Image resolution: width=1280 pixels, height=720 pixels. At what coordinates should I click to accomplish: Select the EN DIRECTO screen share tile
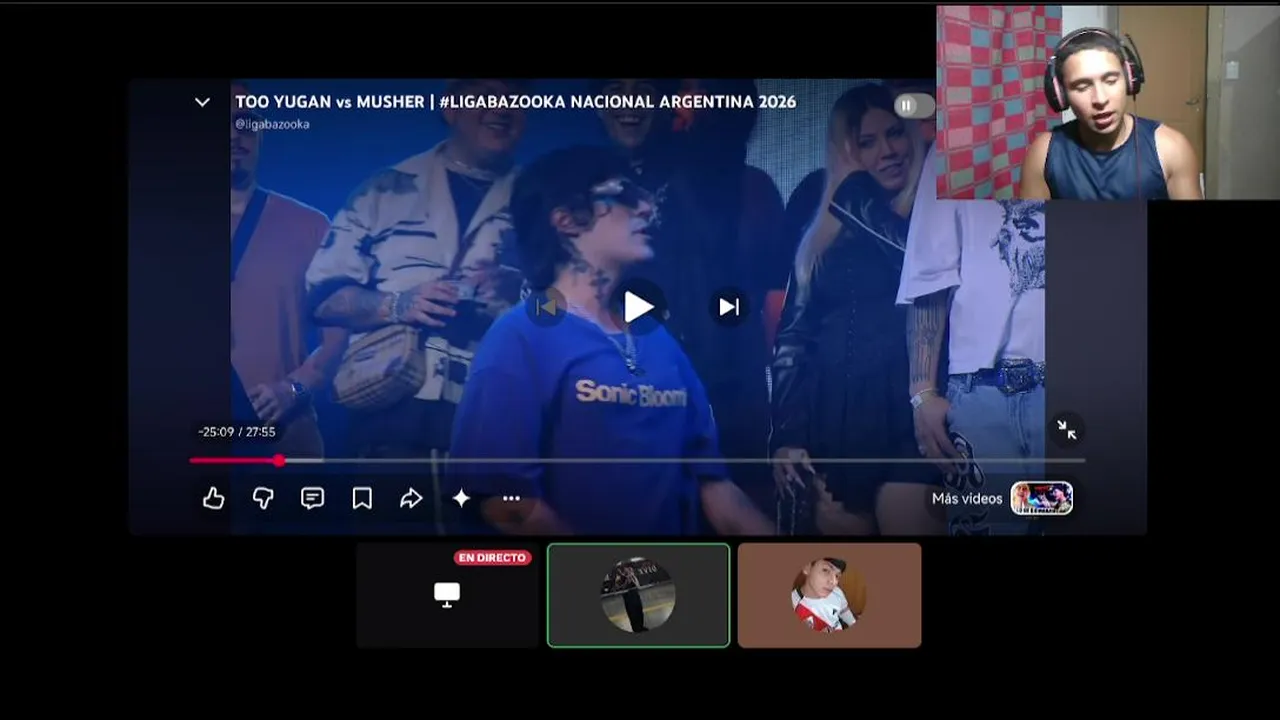(x=447, y=595)
